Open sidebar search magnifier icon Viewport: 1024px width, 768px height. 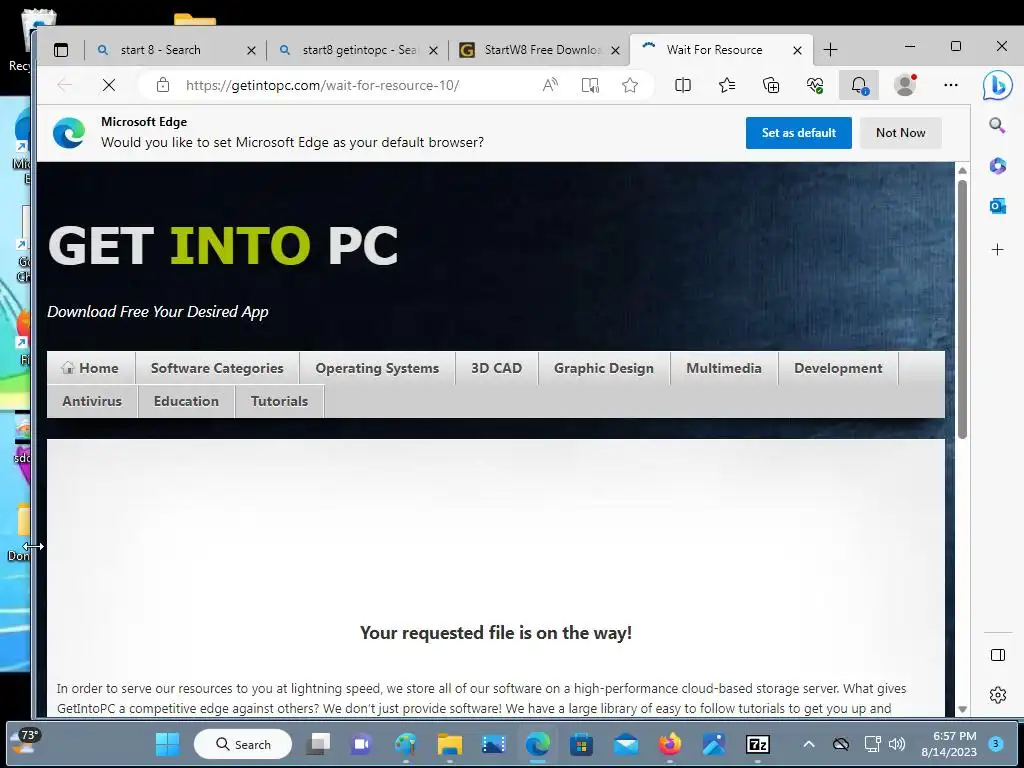point(997,125)
